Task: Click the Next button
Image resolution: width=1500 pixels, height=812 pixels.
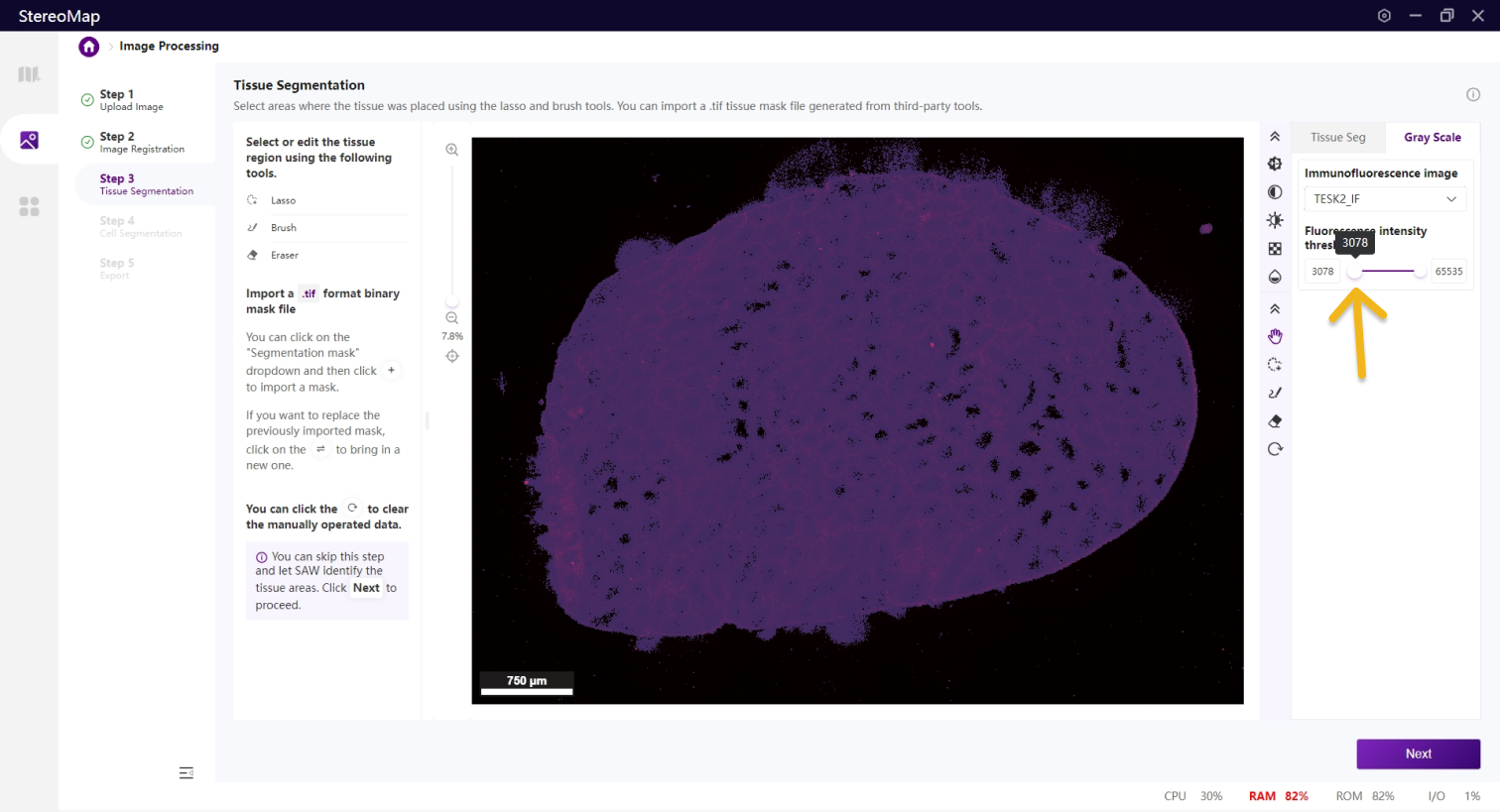Action: 1418,754
